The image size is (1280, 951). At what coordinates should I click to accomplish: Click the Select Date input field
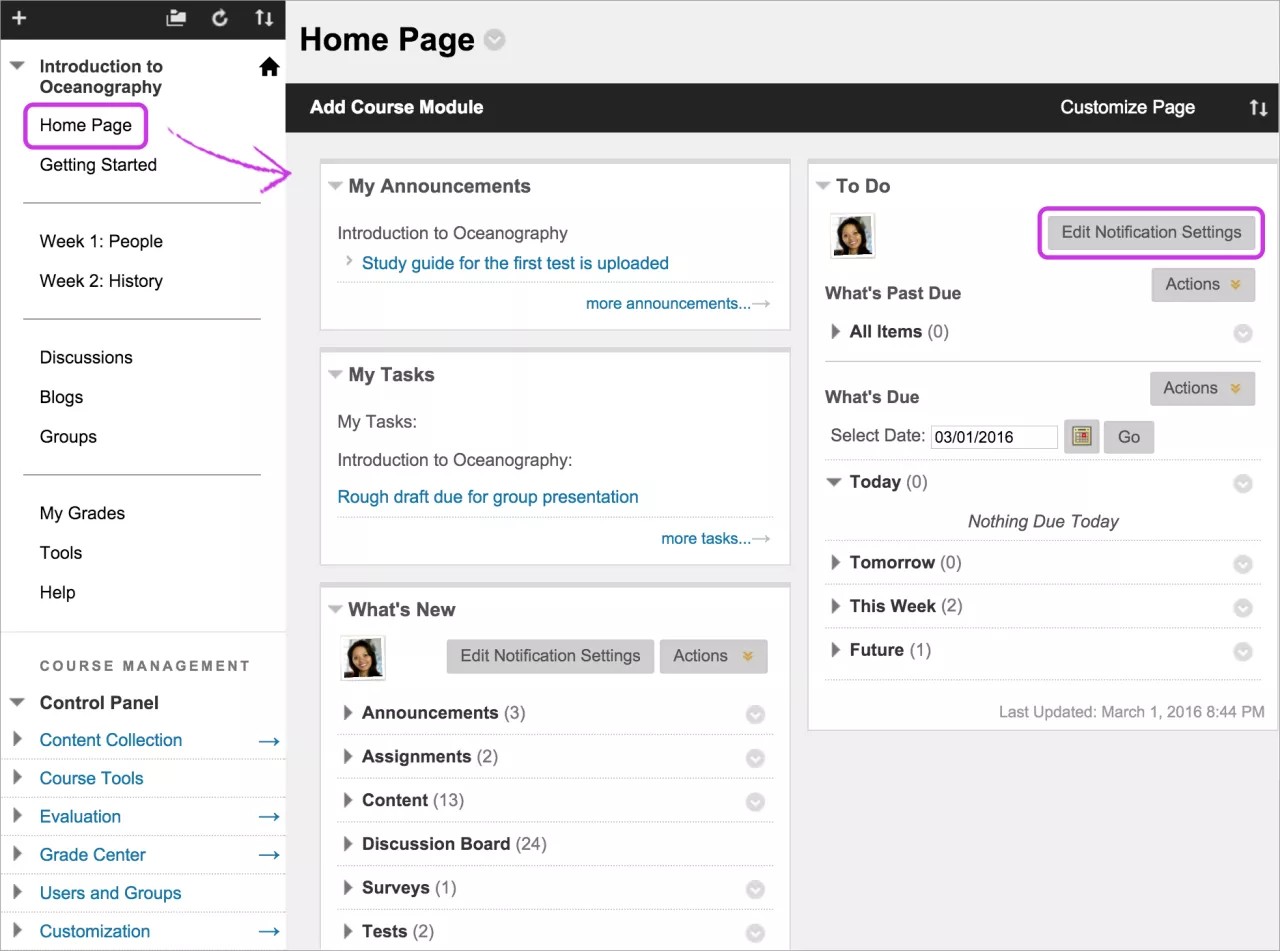(993, 437)
